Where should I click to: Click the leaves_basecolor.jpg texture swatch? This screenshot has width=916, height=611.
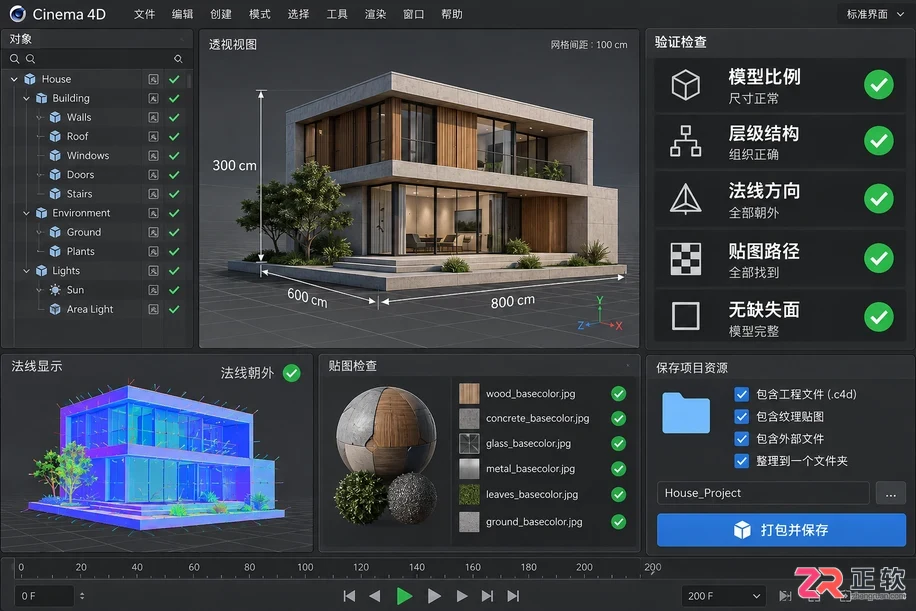point(469,495)
